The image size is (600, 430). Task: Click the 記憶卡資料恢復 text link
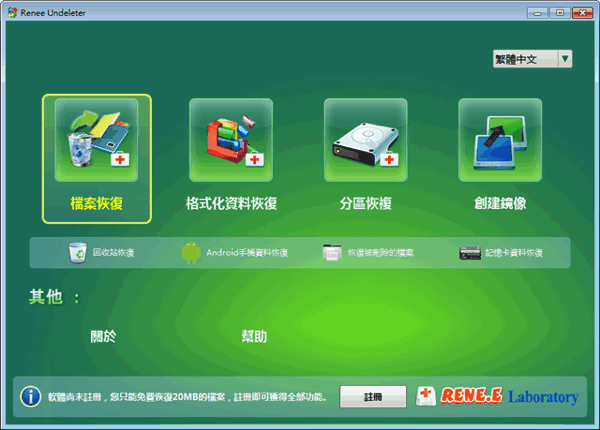click(514, 252)
